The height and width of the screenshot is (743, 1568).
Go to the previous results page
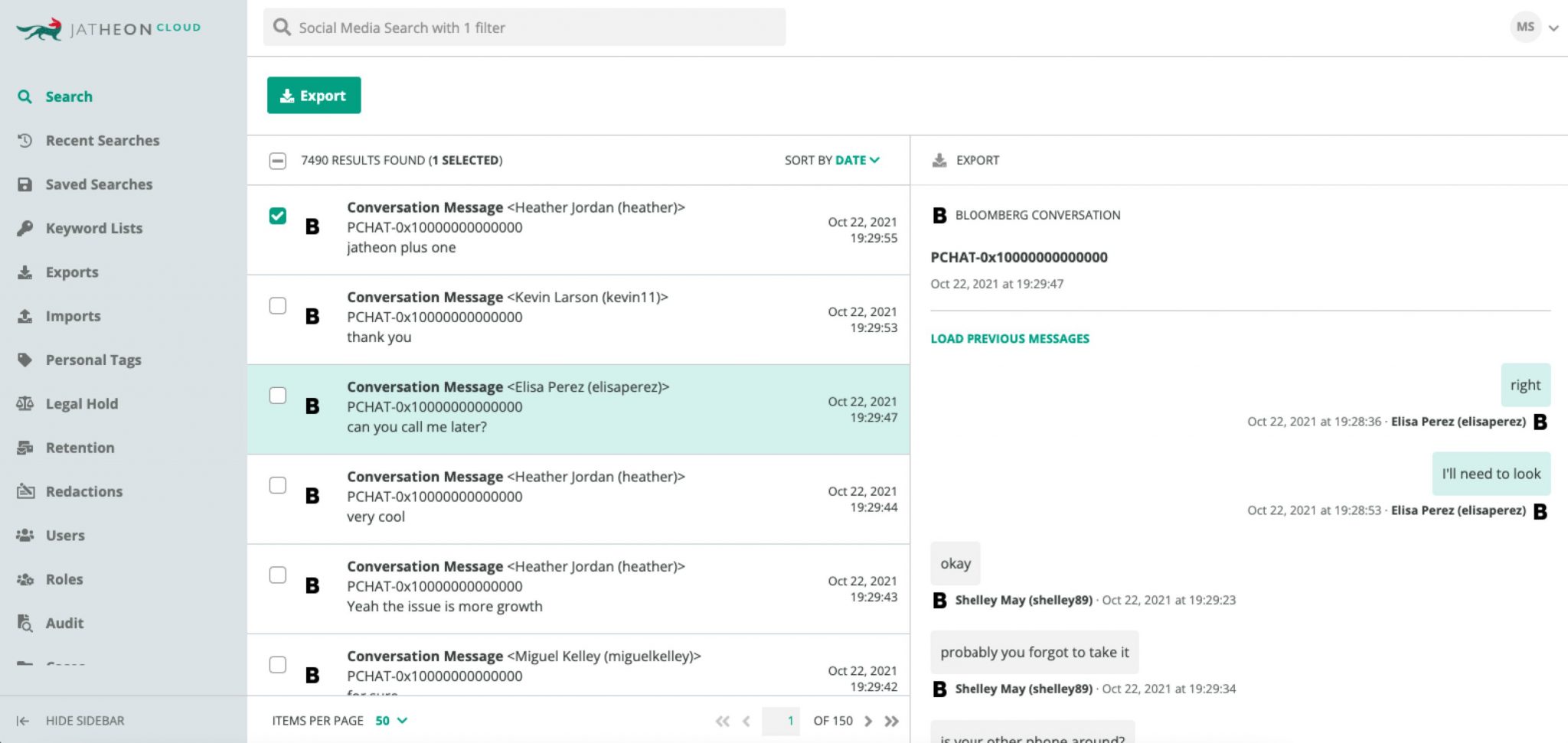click(x=746, y=721)
